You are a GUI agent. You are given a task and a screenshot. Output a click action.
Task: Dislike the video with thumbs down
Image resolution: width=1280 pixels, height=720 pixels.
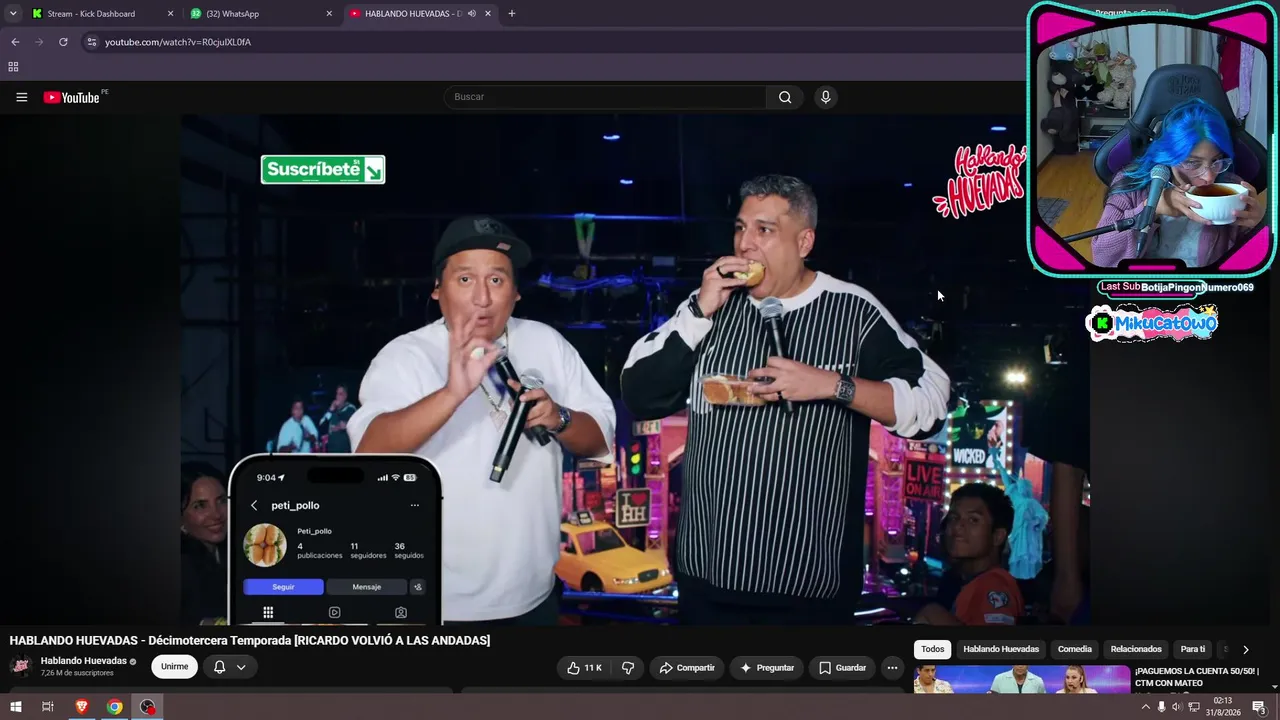pyautogui.click(x=628, y=668)
